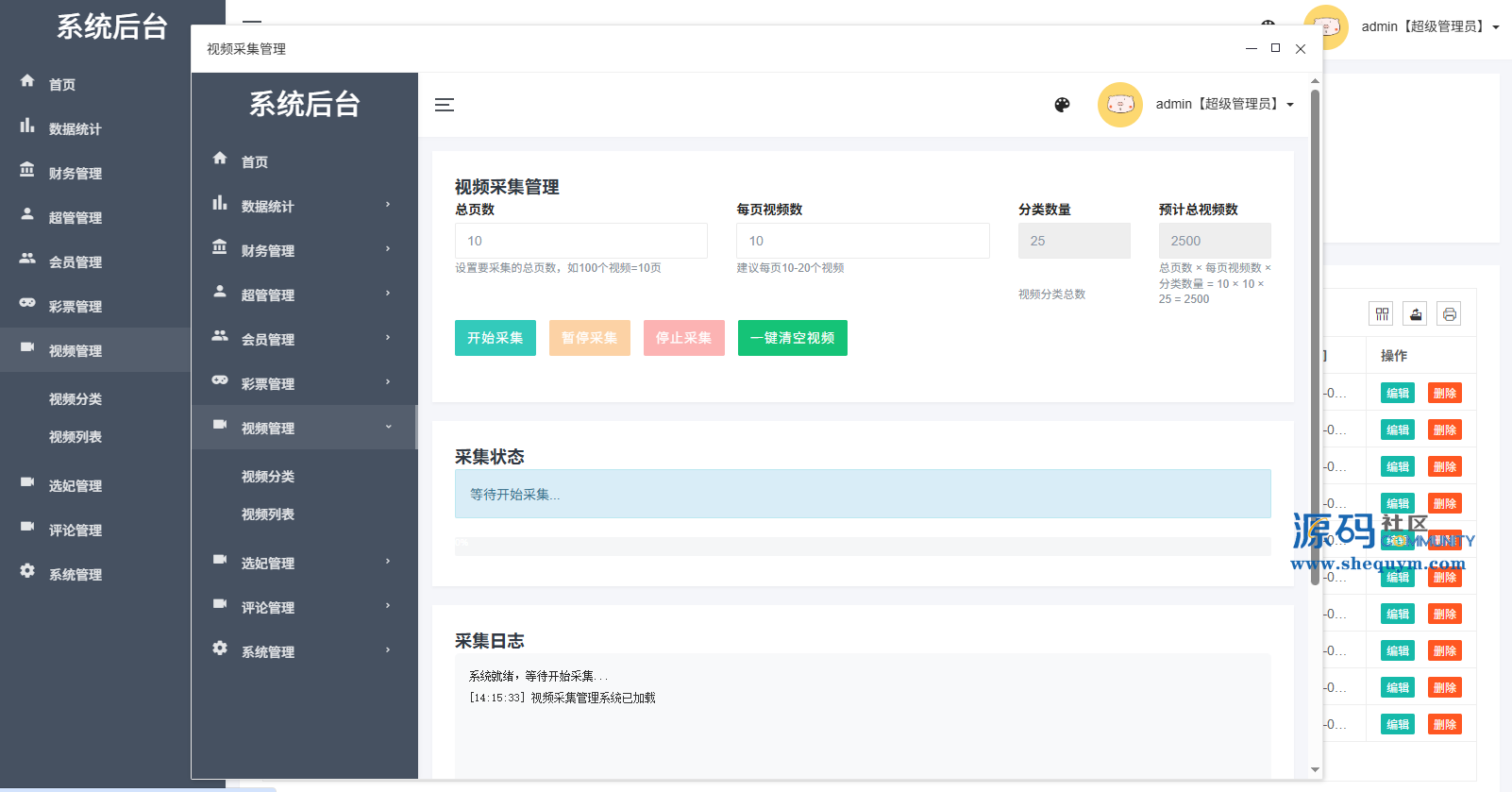Open the admin dropdown in the popup header

pos(1225,105)
